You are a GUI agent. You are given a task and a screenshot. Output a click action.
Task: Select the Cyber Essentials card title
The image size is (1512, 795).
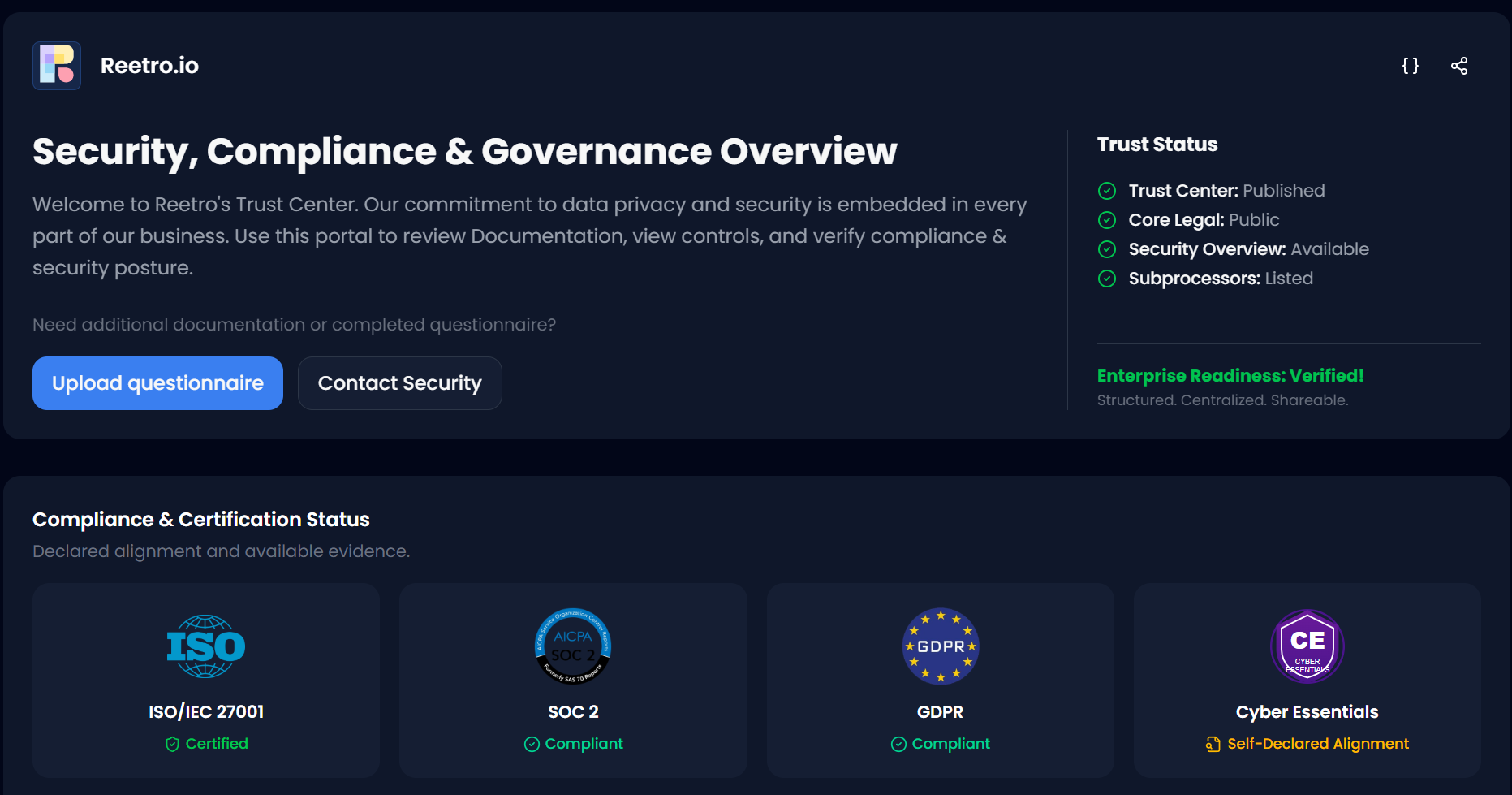coord(1307,712)
